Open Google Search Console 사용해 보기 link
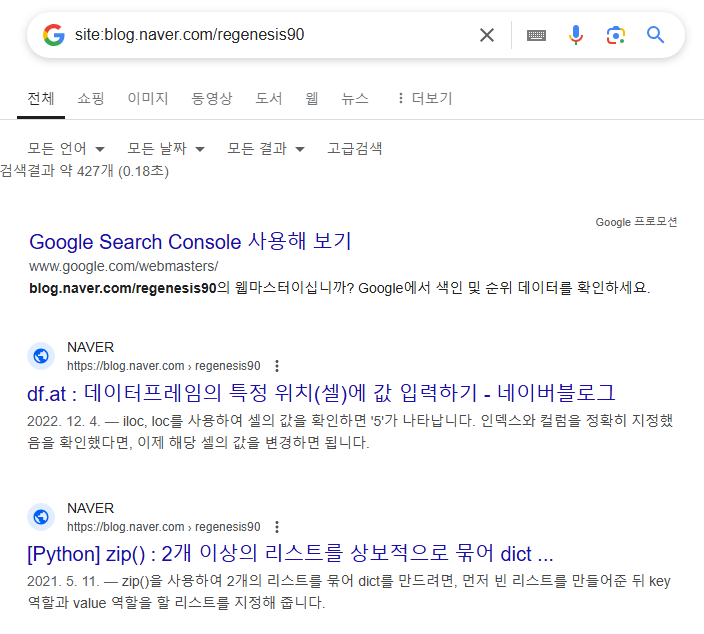The height and width of the screenshot is (634, 704). pyautogui.click(x=190, y=242)
